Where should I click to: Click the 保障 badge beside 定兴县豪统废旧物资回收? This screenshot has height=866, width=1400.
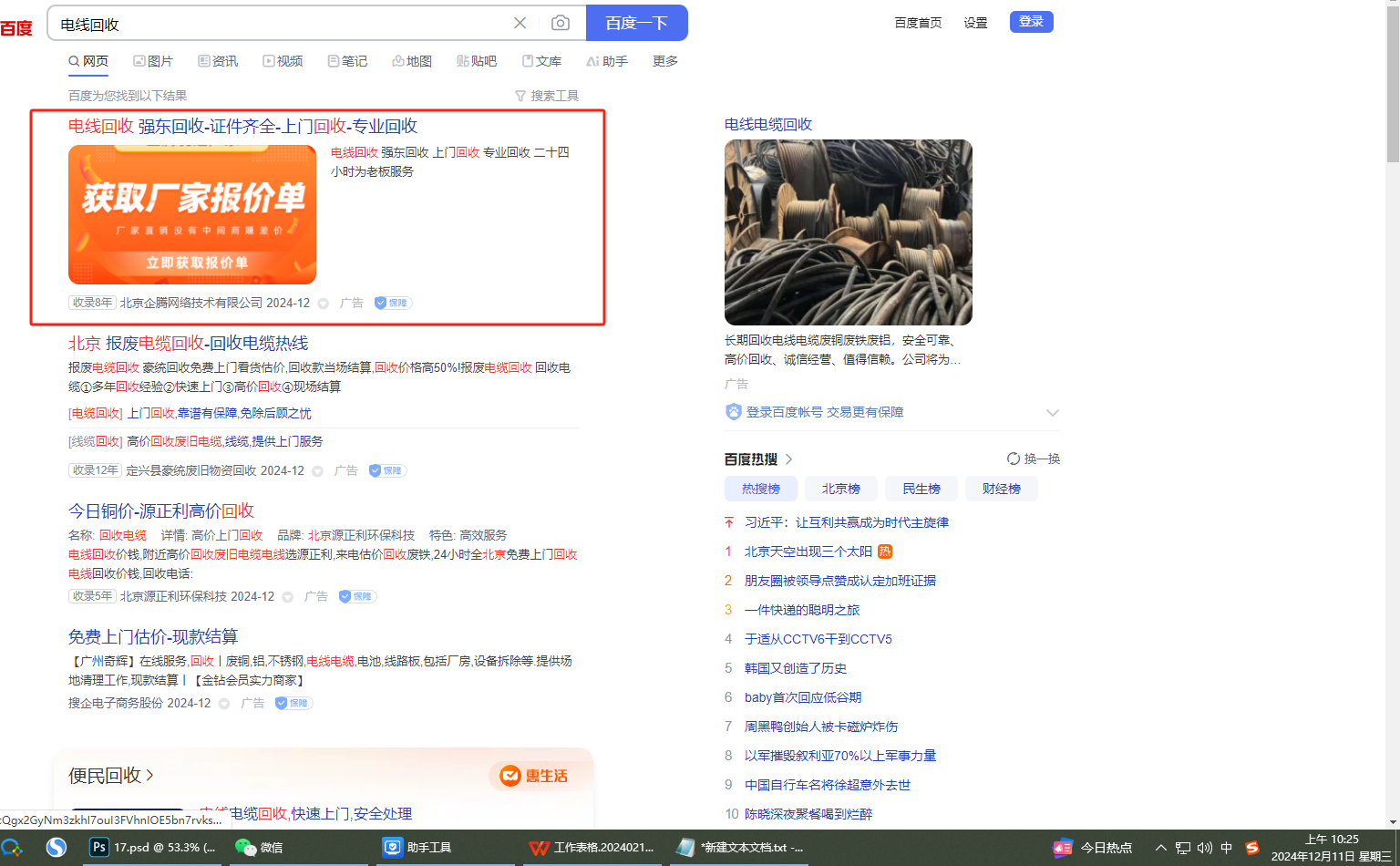click(x=387, y=470)
